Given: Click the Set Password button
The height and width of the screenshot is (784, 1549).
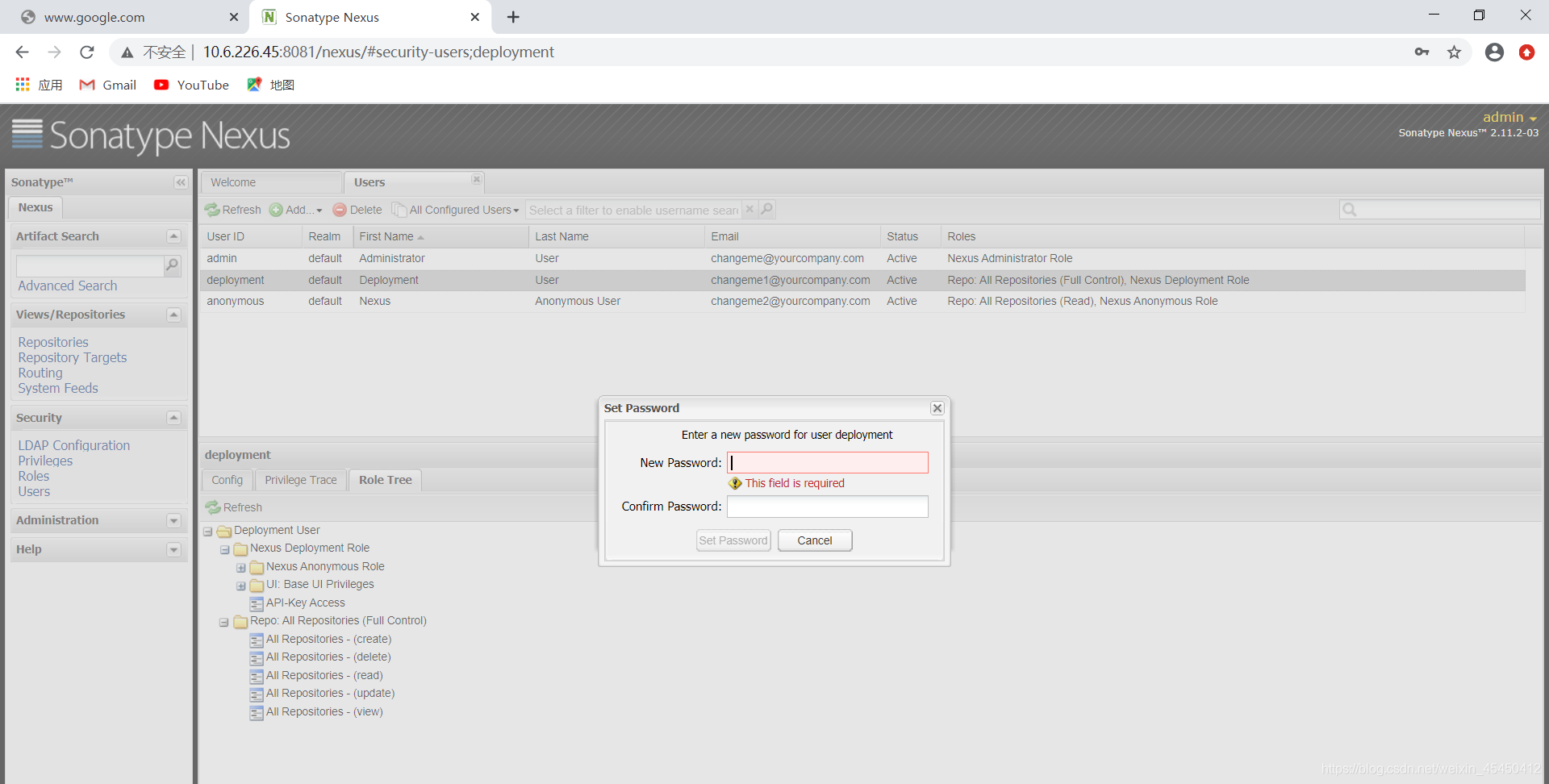Looking at the screenshot, I should pos(733,540).
